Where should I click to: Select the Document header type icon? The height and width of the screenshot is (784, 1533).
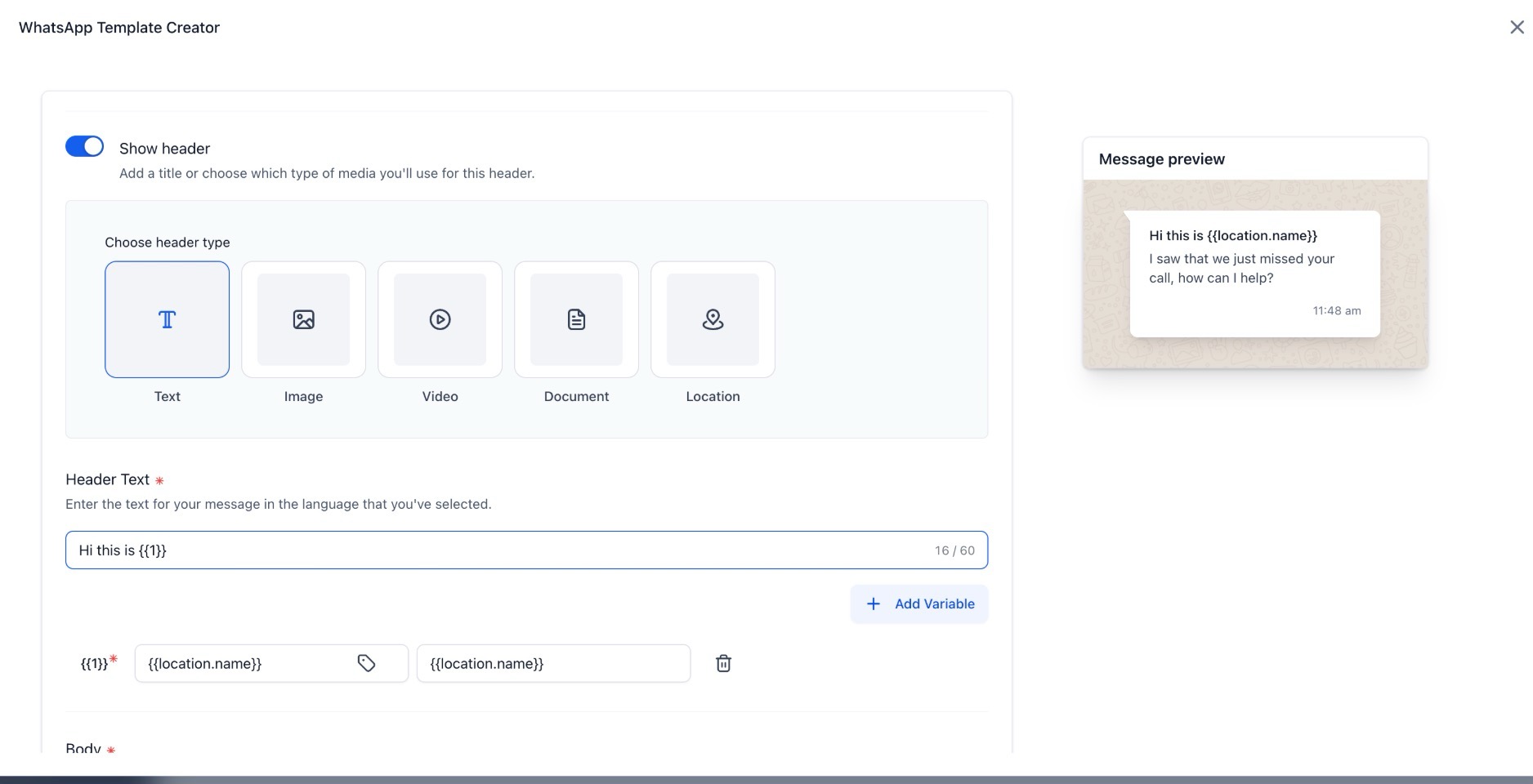tap(576, 319)
